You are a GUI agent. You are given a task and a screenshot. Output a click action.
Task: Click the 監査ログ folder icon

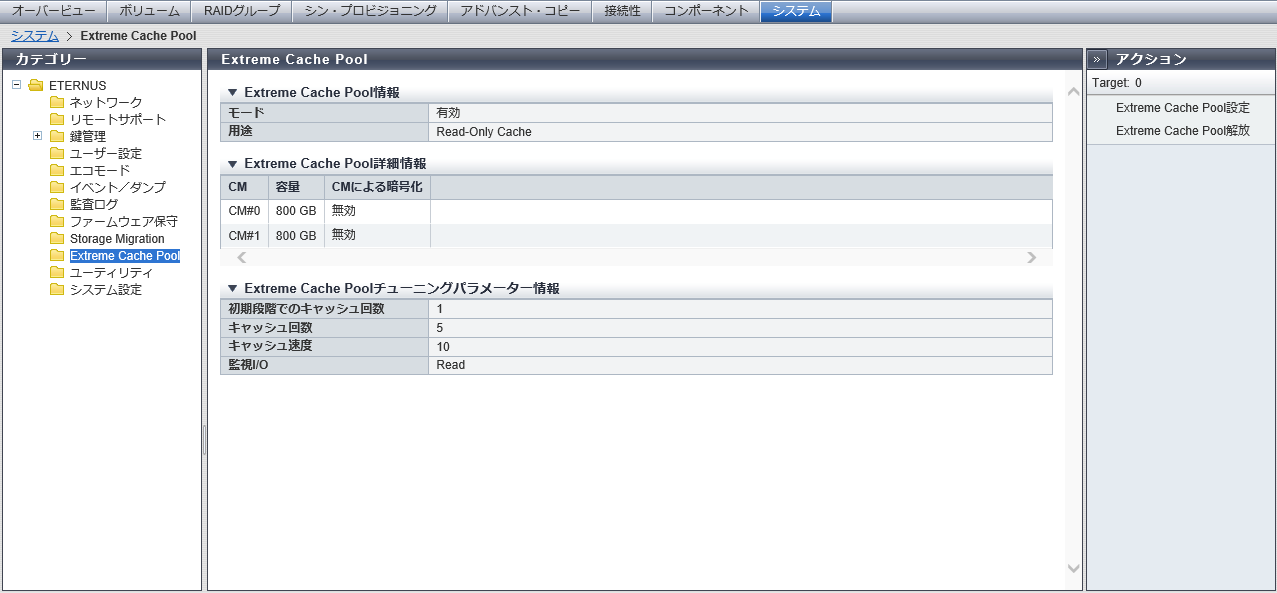[57, 204]
